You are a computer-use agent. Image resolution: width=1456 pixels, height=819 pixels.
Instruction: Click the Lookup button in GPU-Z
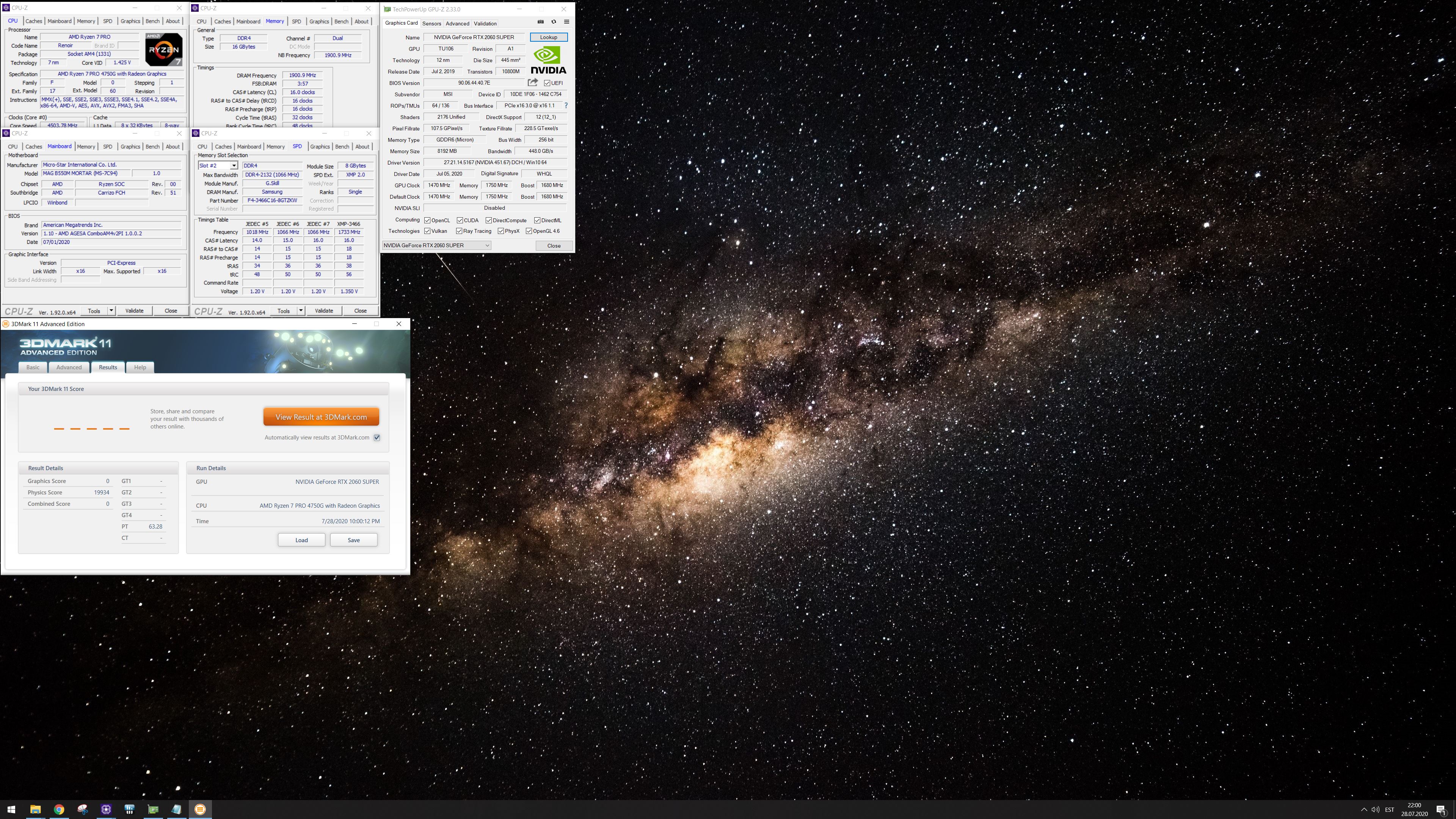pyautogui.click(x=548, y=37)
